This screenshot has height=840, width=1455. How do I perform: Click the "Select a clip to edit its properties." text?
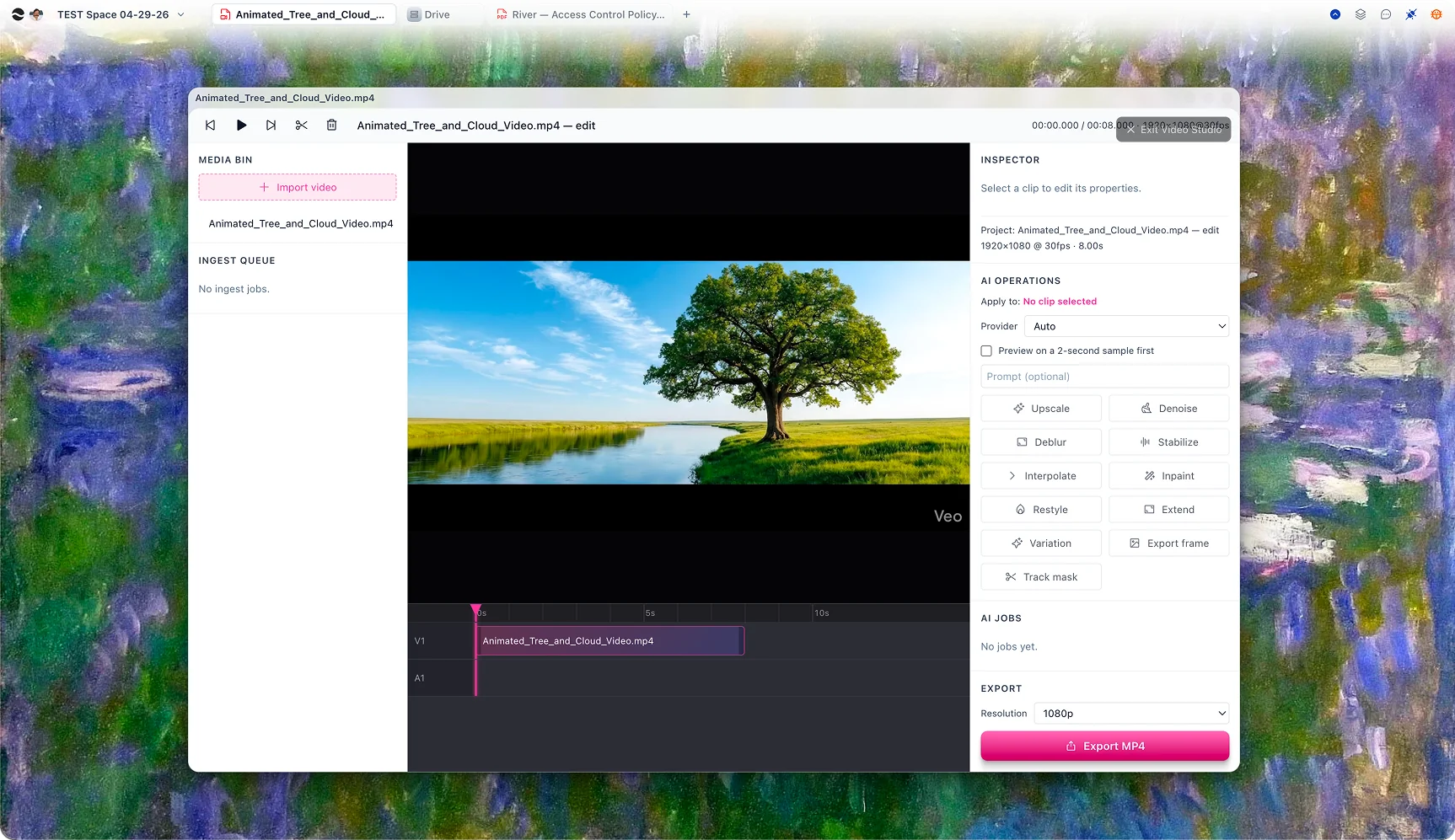[x=1060, y=189]
